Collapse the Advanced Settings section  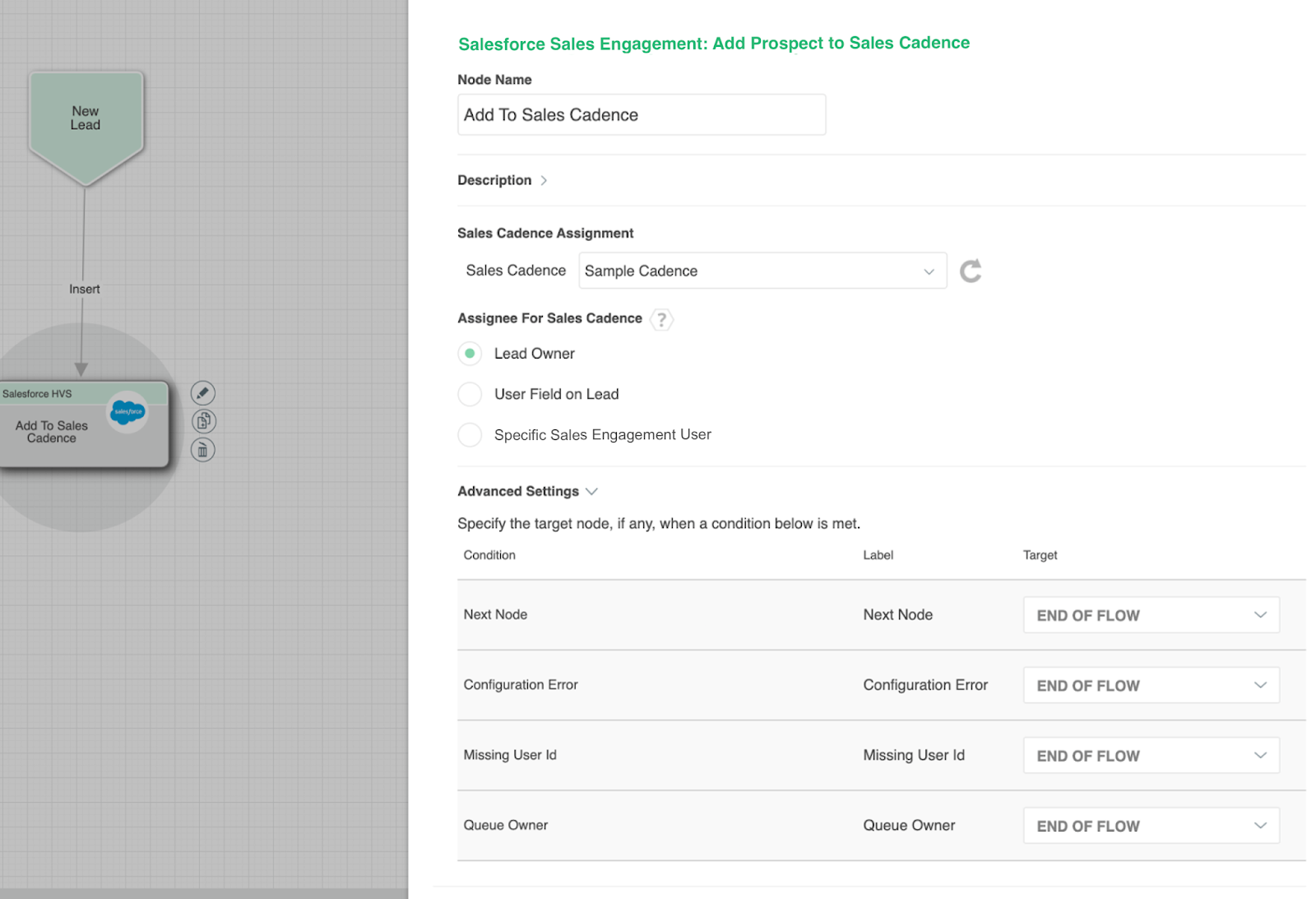[x=526, y=491]
